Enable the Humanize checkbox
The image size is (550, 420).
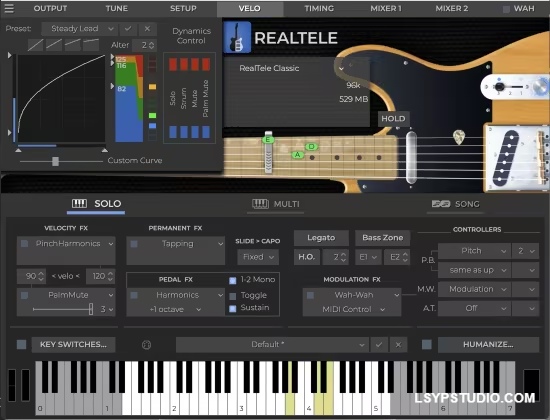click(x=427, y=345)
